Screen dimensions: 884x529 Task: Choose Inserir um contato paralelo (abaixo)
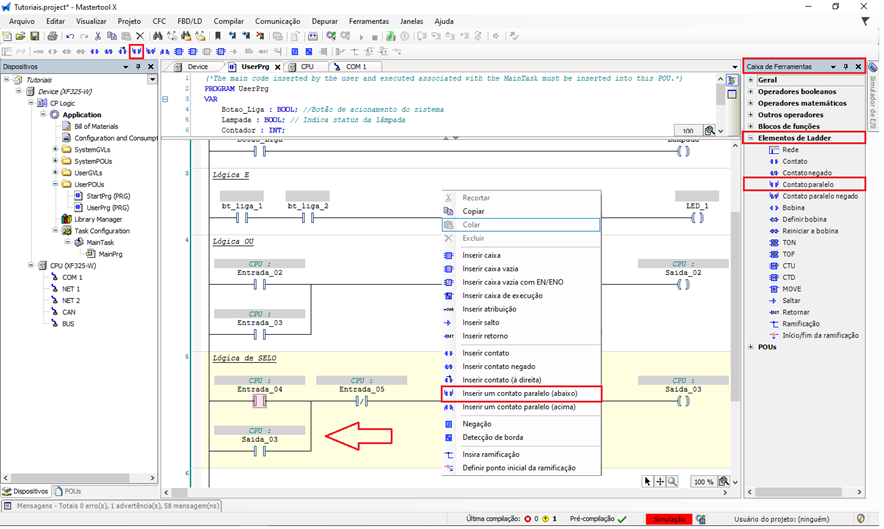click(521, 394)
